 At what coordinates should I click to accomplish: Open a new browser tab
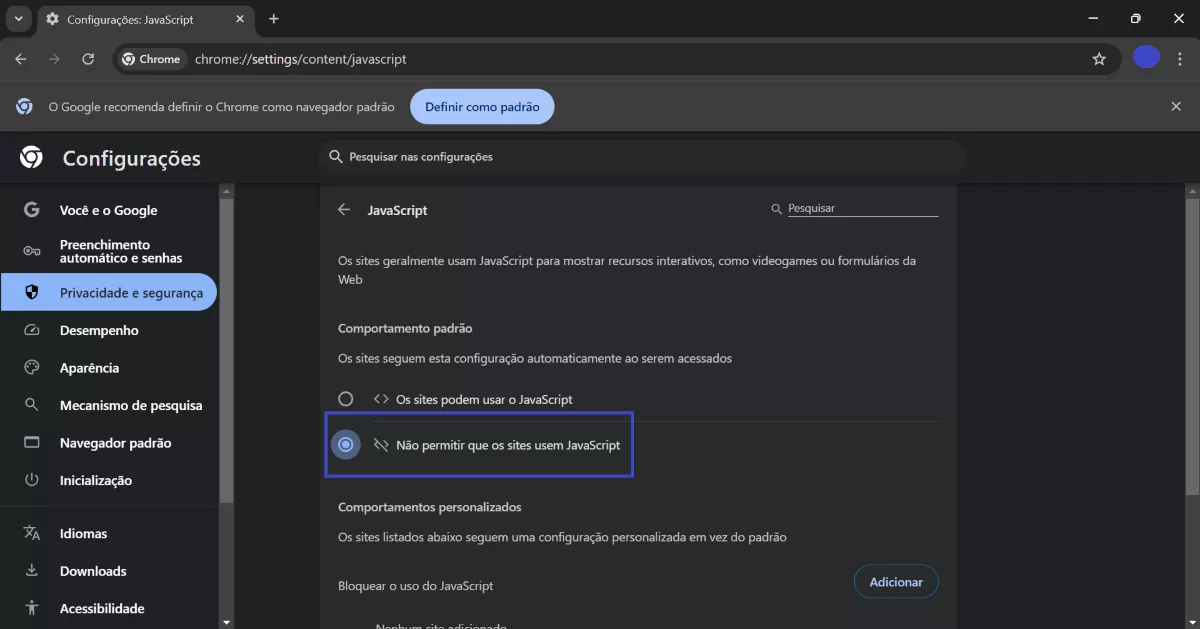point(274,18)
